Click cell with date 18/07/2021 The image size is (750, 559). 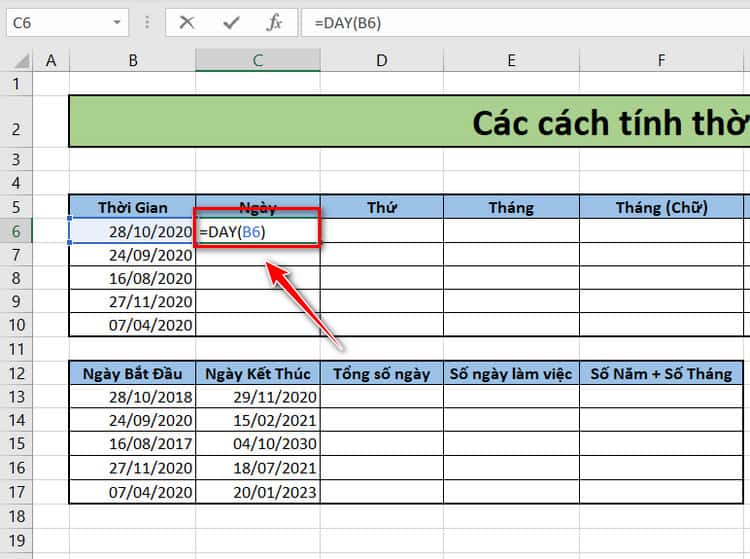[x=258, y=468]
